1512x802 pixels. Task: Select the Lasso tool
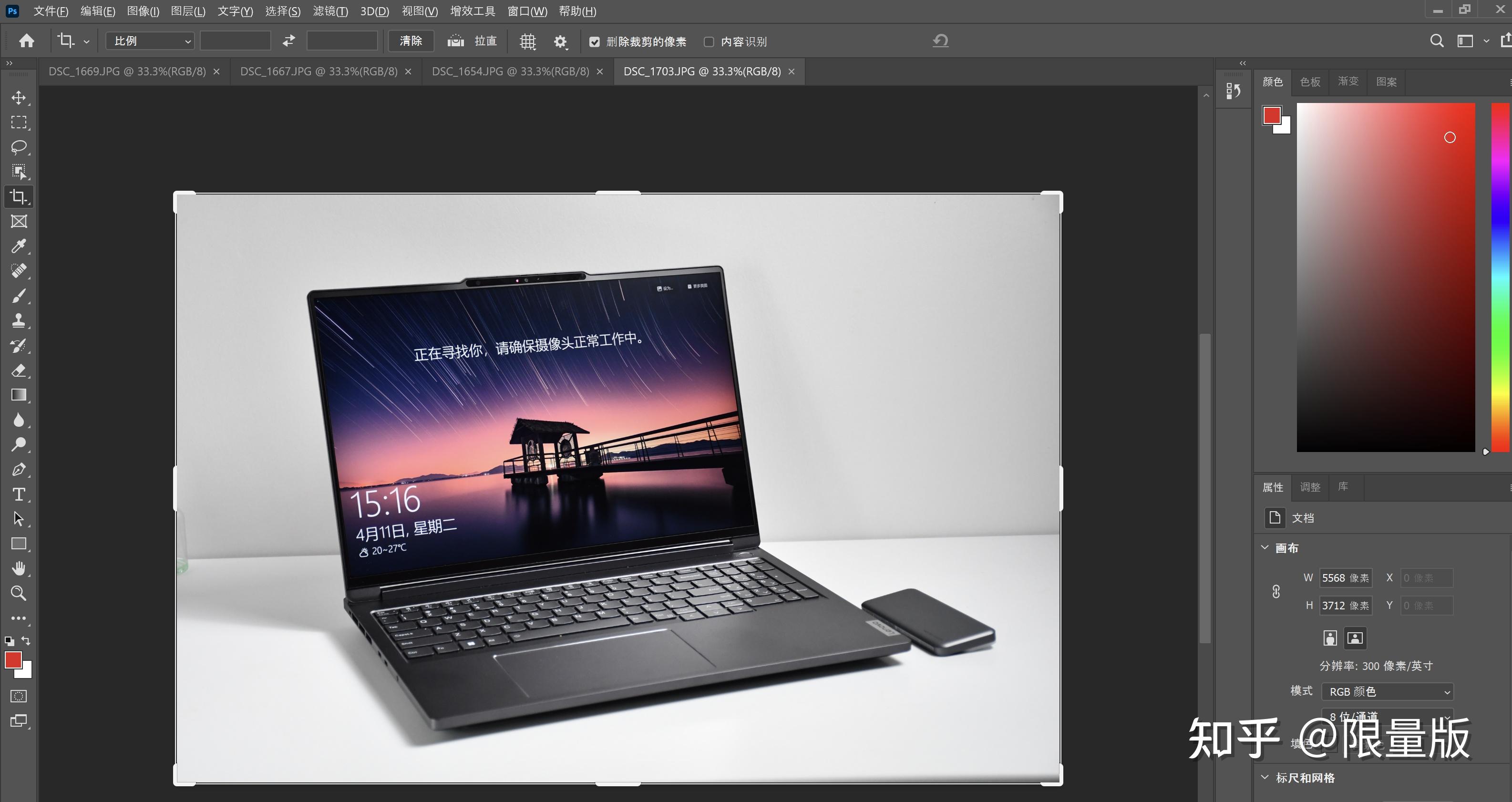pyautogui.click(x=19, y=147)
